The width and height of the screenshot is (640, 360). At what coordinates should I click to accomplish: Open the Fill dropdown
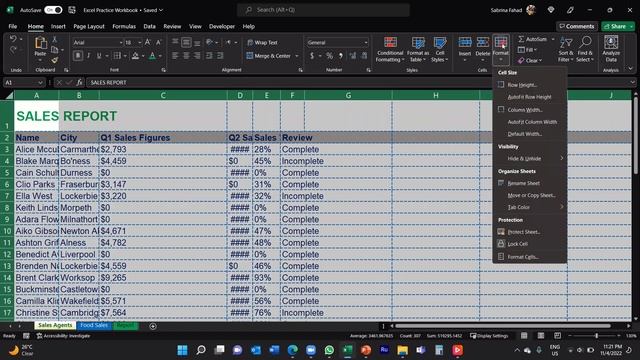tap(527, 50)
